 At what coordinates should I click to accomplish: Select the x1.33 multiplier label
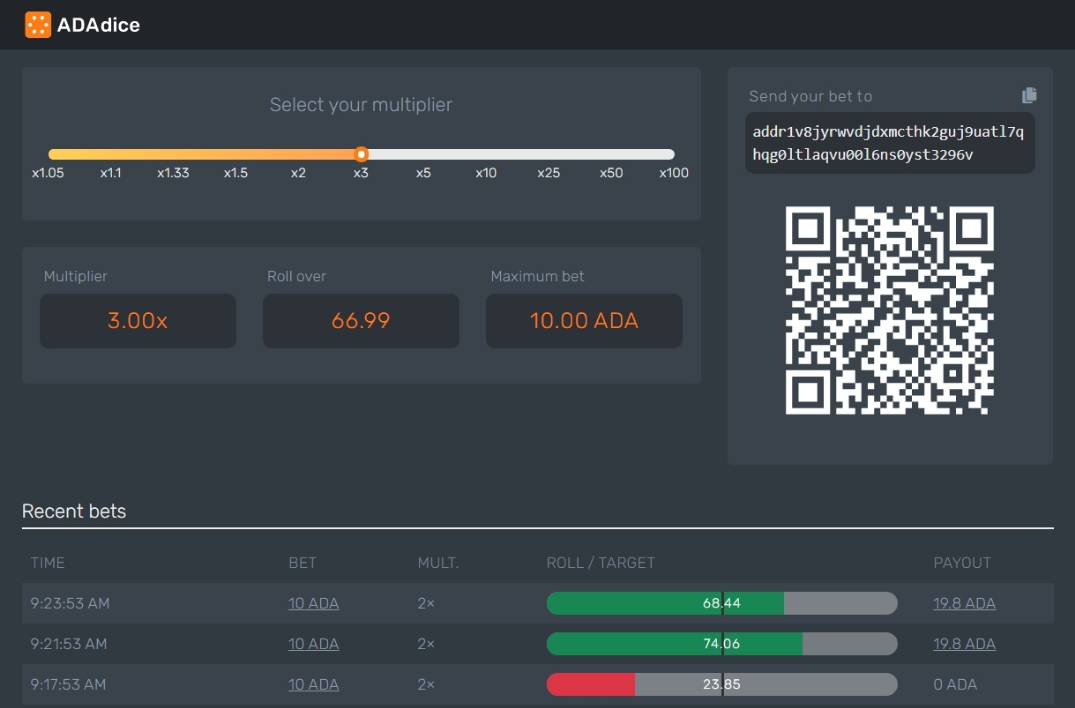(173, 173)
